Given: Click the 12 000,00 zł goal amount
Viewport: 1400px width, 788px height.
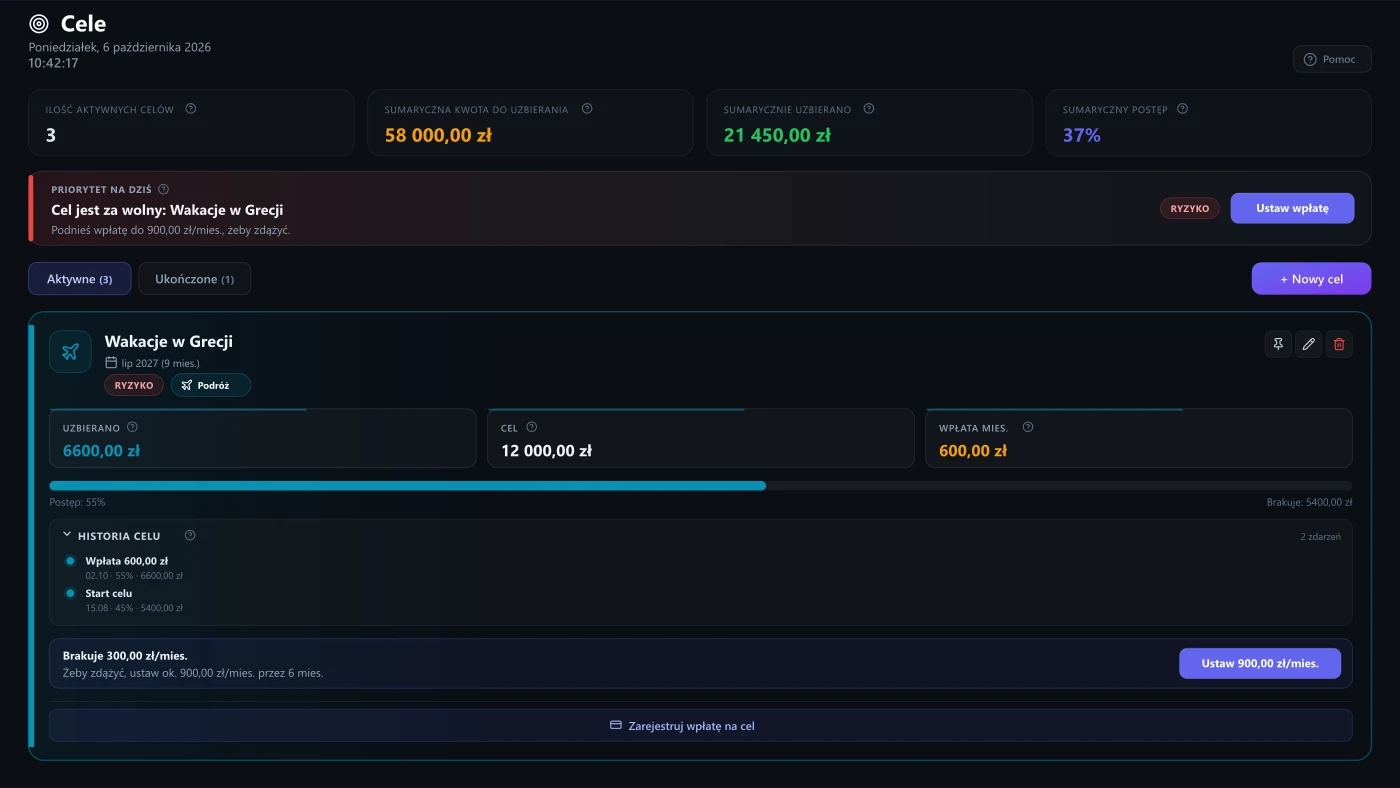Looking at the screenshot, I should click(546, 451).
